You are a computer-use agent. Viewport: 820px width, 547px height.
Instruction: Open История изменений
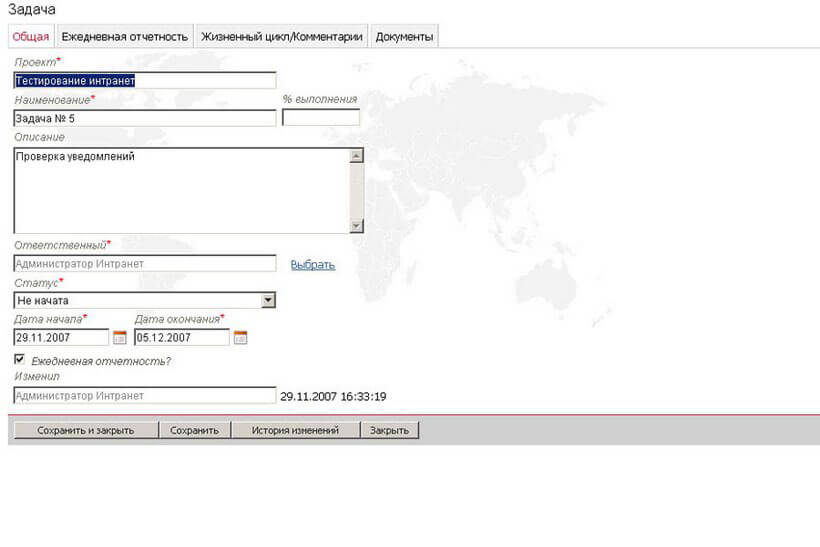[295, 431]
